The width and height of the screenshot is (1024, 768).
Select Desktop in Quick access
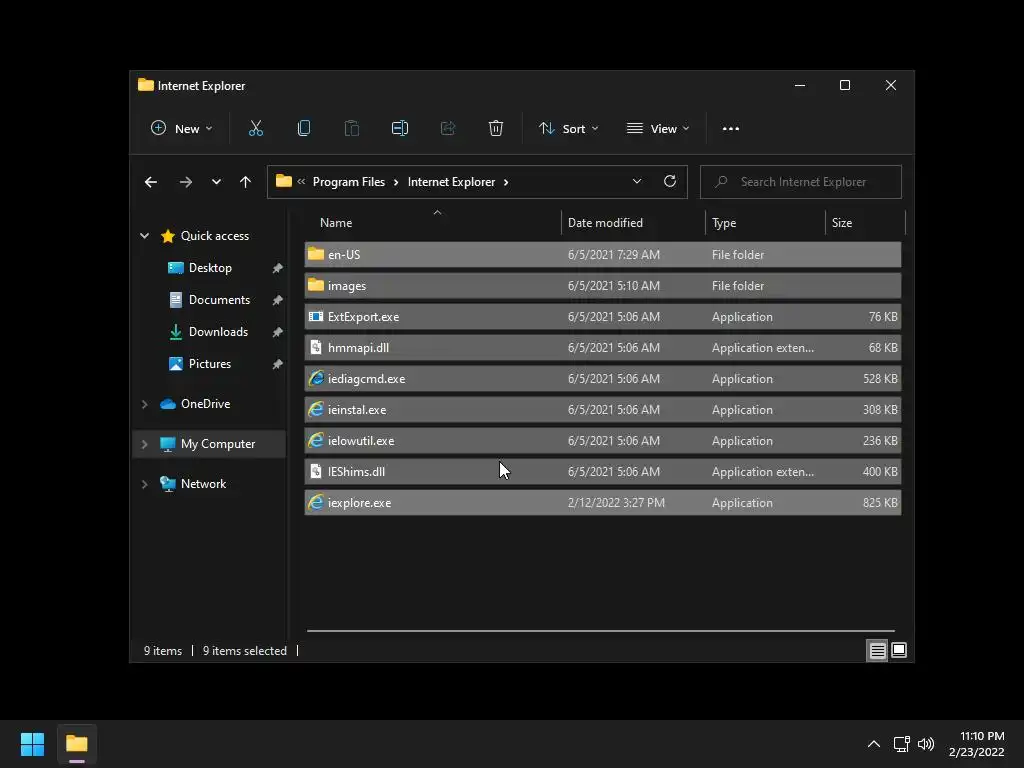coord(210,268)
